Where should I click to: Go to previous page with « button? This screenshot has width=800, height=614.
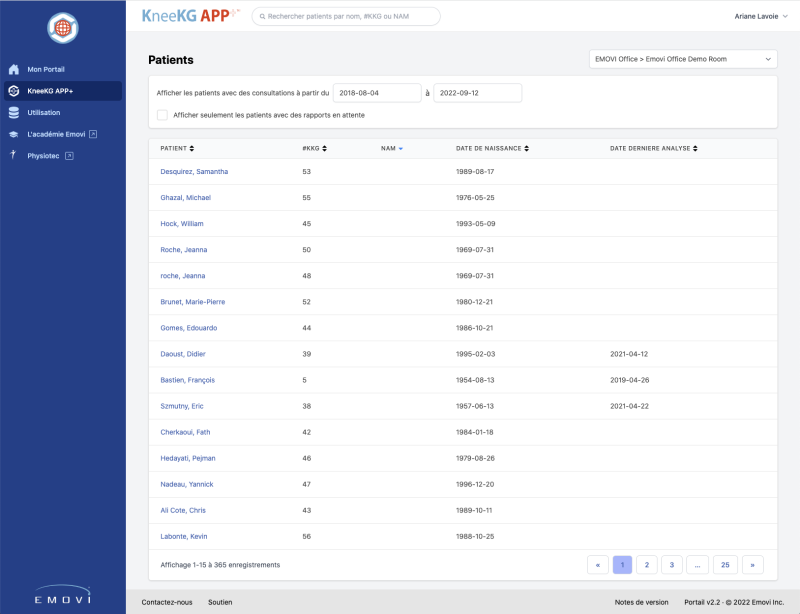[598, 565]
